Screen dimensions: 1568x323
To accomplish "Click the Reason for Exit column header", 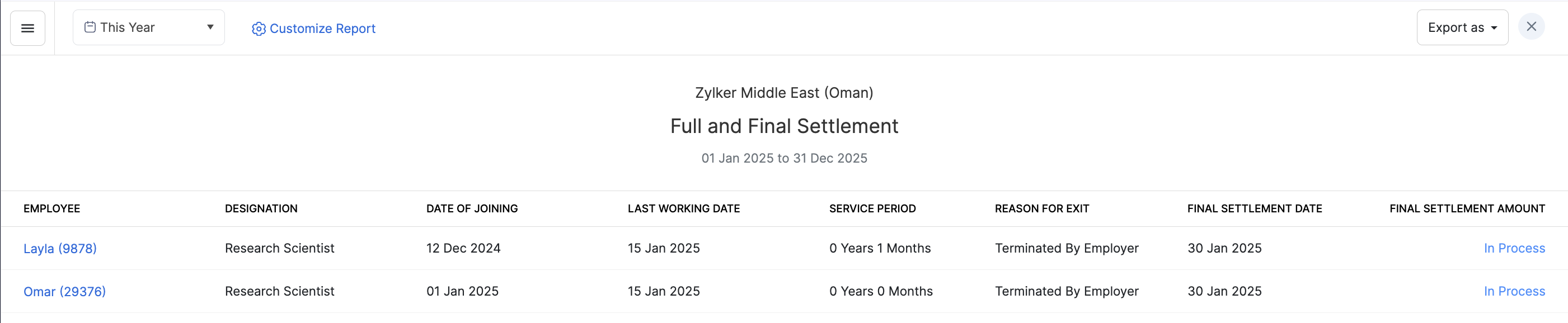I will [x=1041, y=208].
